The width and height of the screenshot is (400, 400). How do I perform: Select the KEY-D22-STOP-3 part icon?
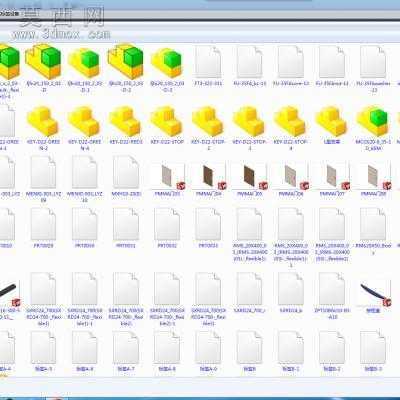pyautogui.click(x=250, y=121)
